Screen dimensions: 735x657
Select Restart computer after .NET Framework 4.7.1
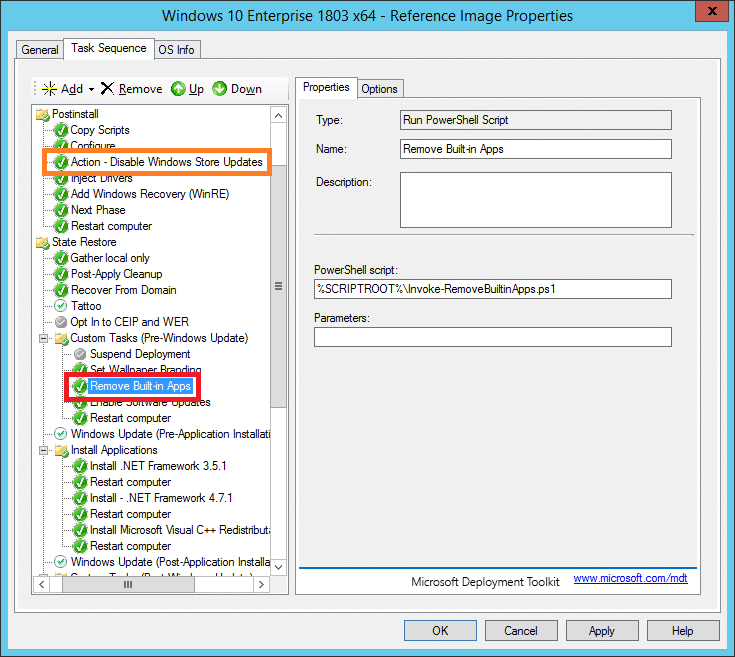pos(130,514)
